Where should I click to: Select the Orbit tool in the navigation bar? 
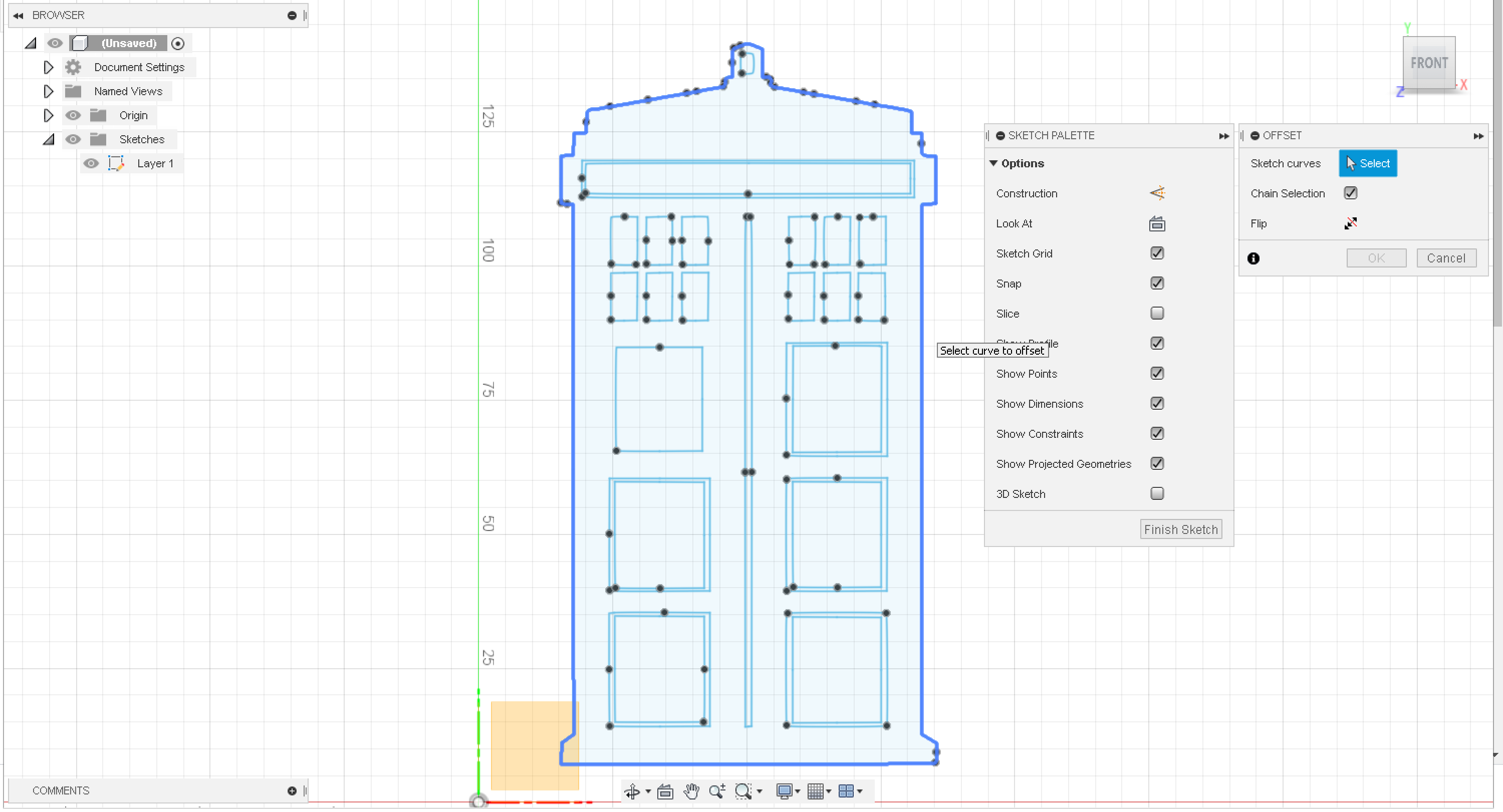[x=634, y=791]
